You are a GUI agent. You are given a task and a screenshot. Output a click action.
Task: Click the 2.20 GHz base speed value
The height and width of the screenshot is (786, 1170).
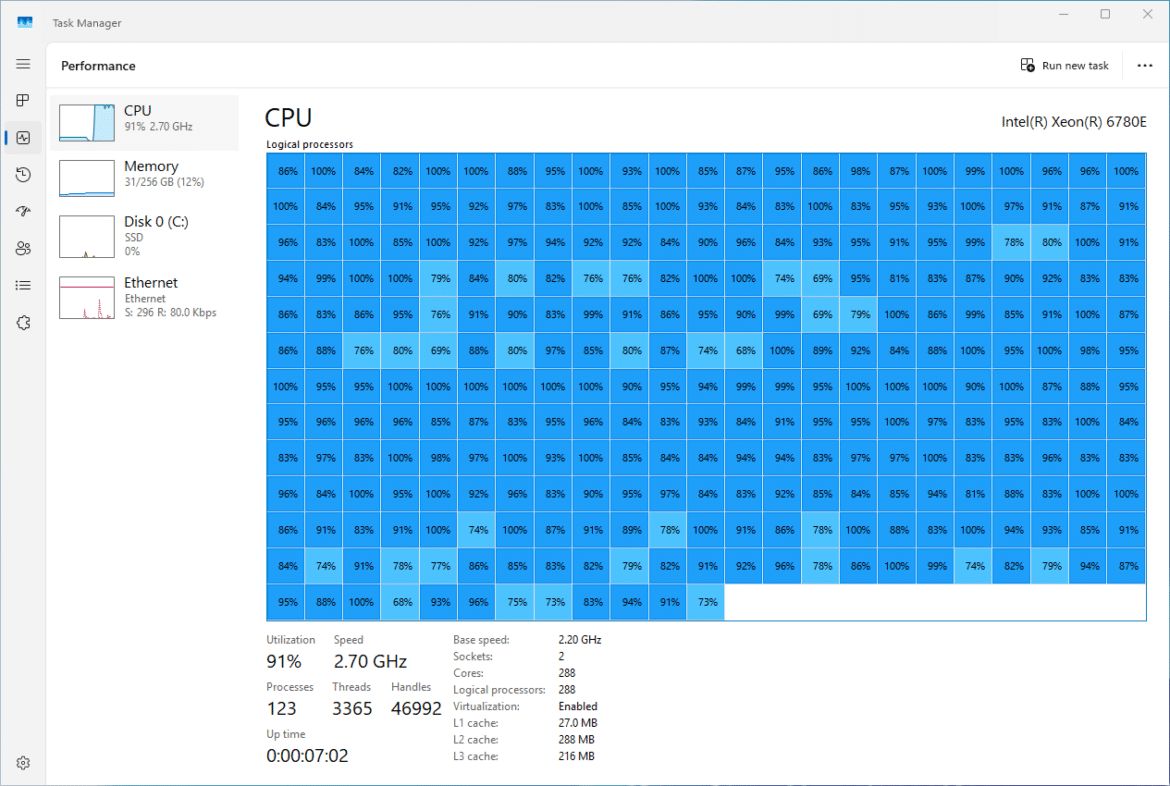click(x=580, y=640)
